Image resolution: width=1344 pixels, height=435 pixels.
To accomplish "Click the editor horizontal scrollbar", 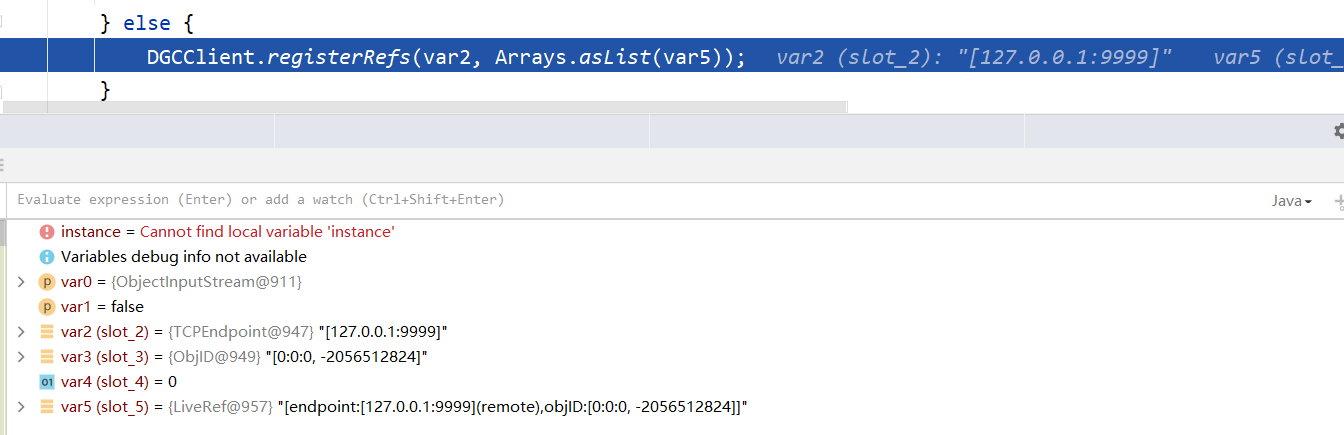I will 425,106.
